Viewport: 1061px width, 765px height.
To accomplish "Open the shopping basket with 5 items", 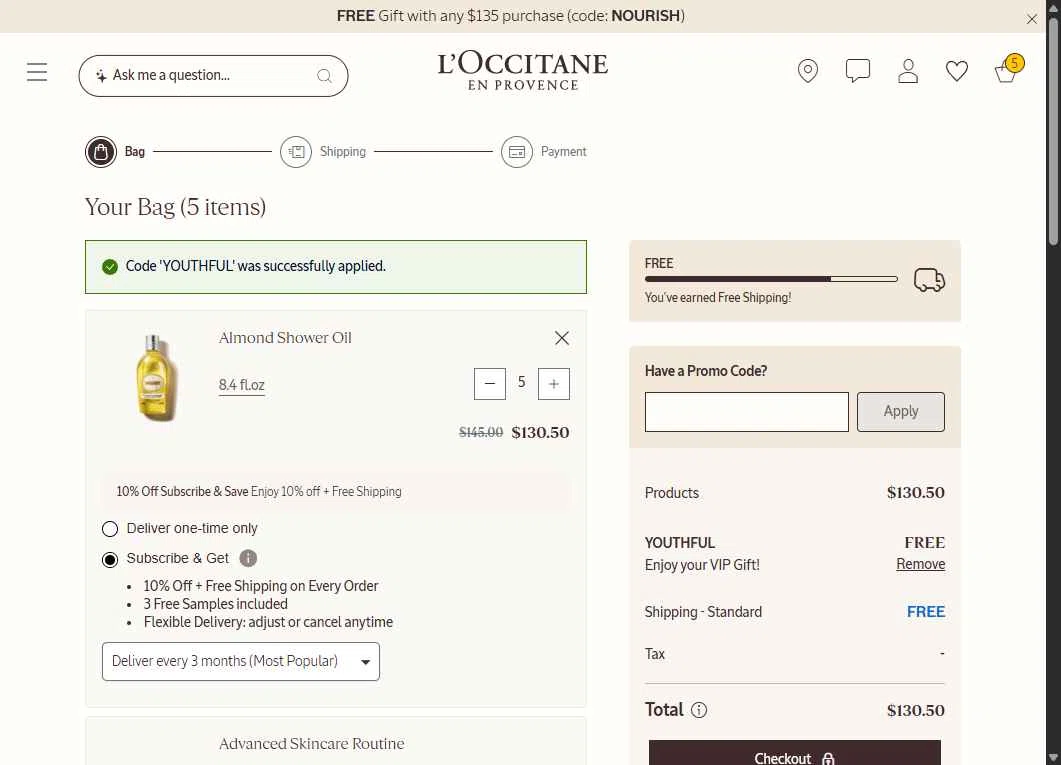I will tap(1008, 69).
